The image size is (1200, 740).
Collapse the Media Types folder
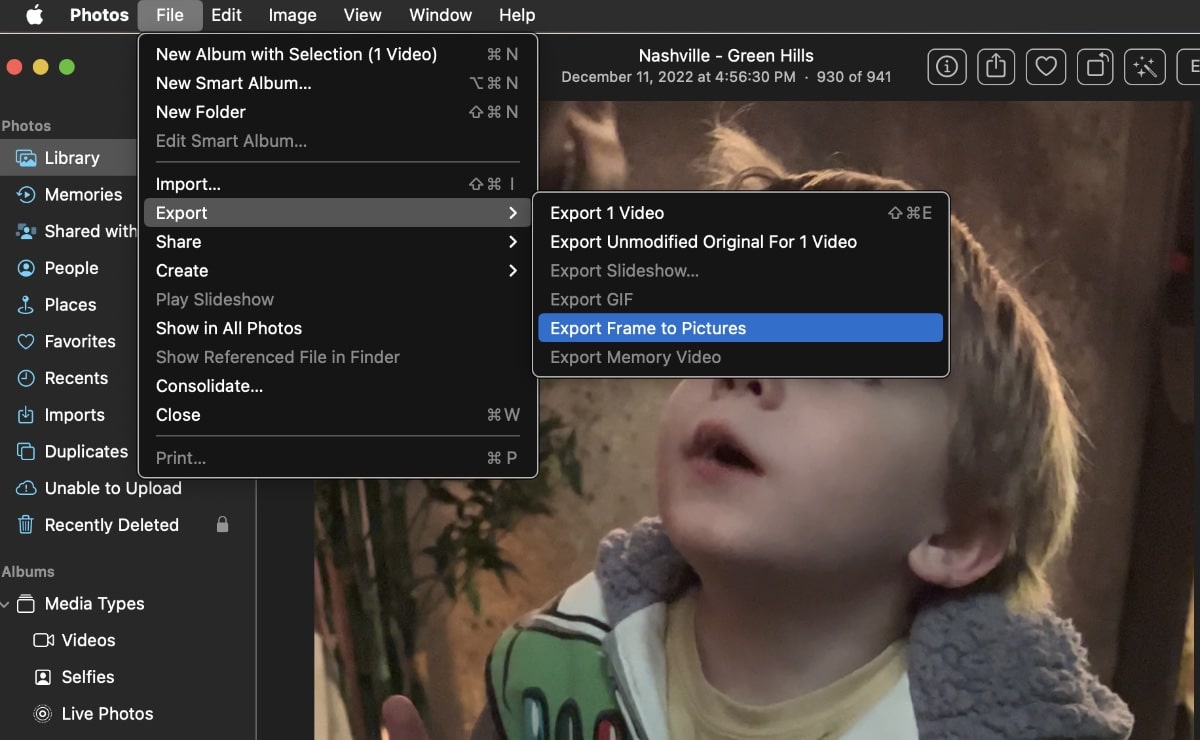(x=7, y=604)
